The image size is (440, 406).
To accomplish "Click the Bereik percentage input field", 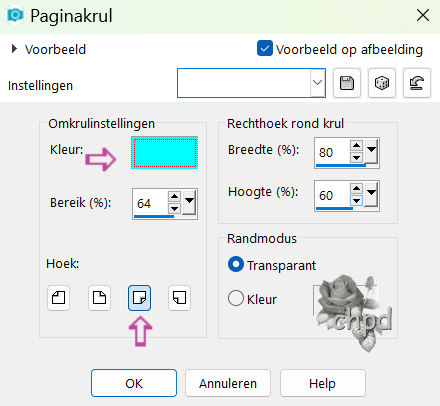I will [x=150, y=203].
